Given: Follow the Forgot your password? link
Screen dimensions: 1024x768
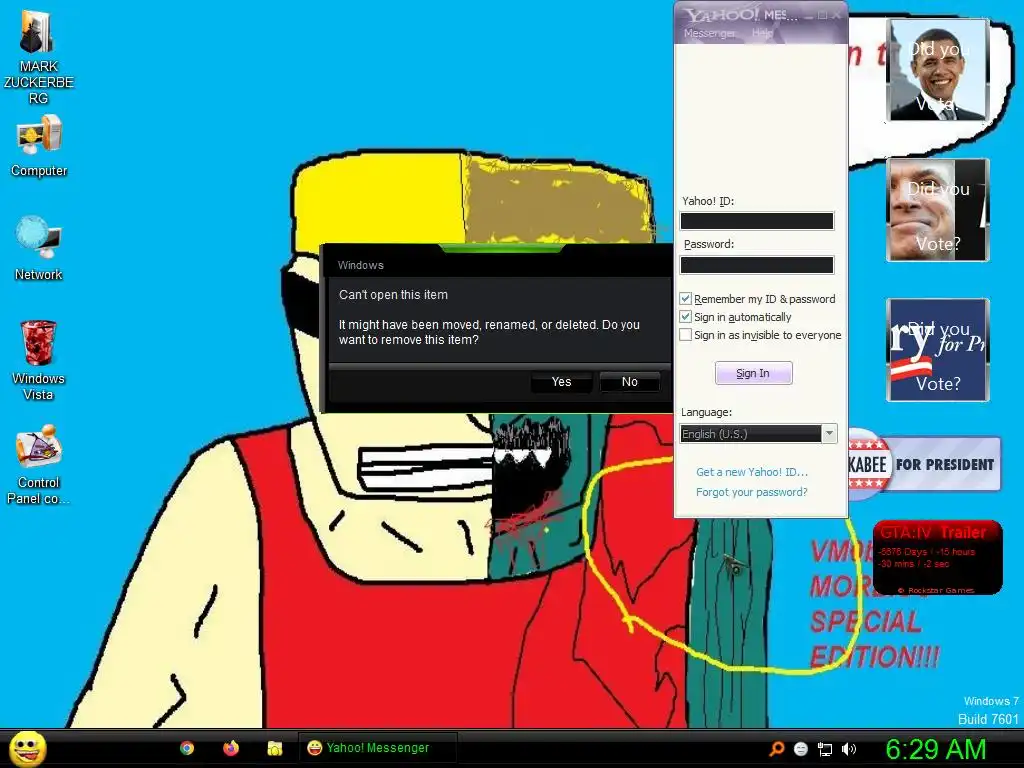Looking at the screenshot, I should click(752, 492).
